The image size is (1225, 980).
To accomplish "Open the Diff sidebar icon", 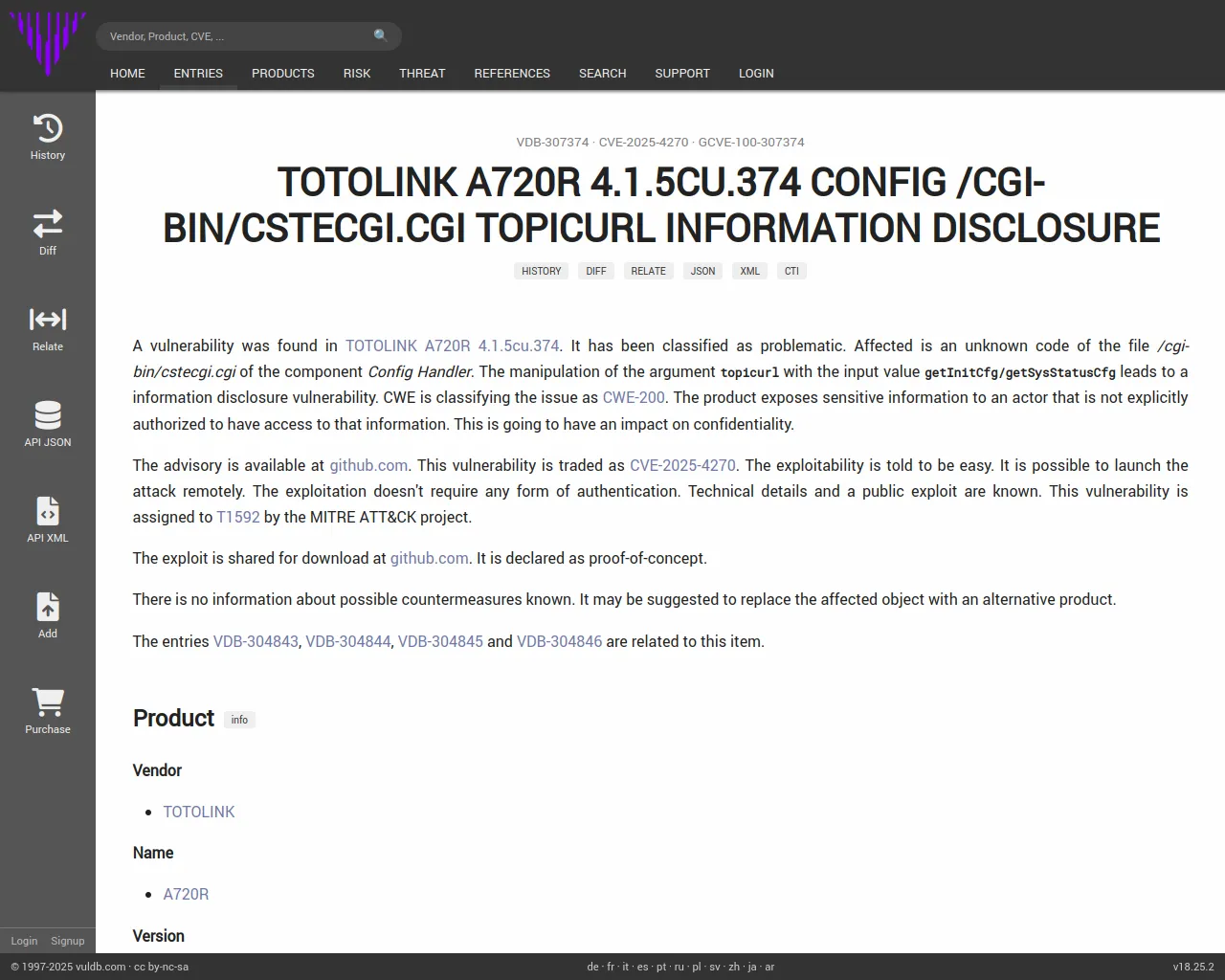I will [48, 234].
